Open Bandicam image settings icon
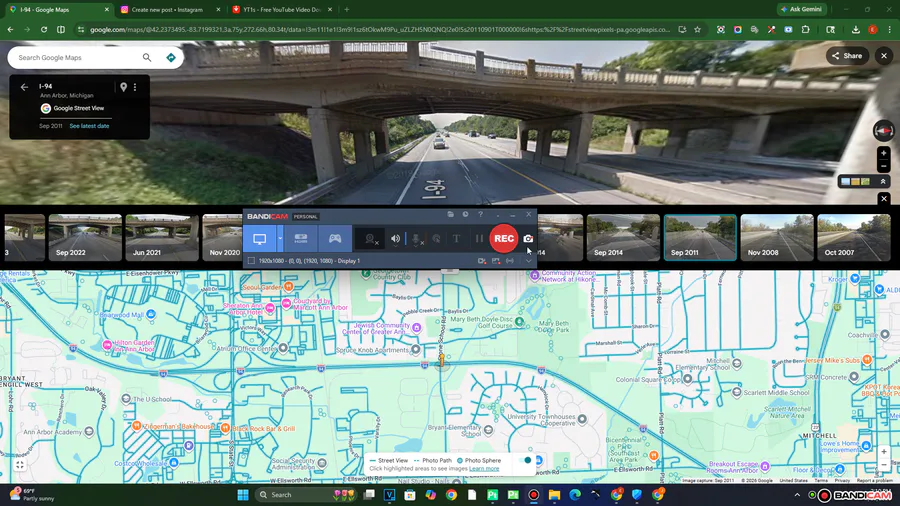This screenshot has height=506, width=900. (x=496, y=261)
